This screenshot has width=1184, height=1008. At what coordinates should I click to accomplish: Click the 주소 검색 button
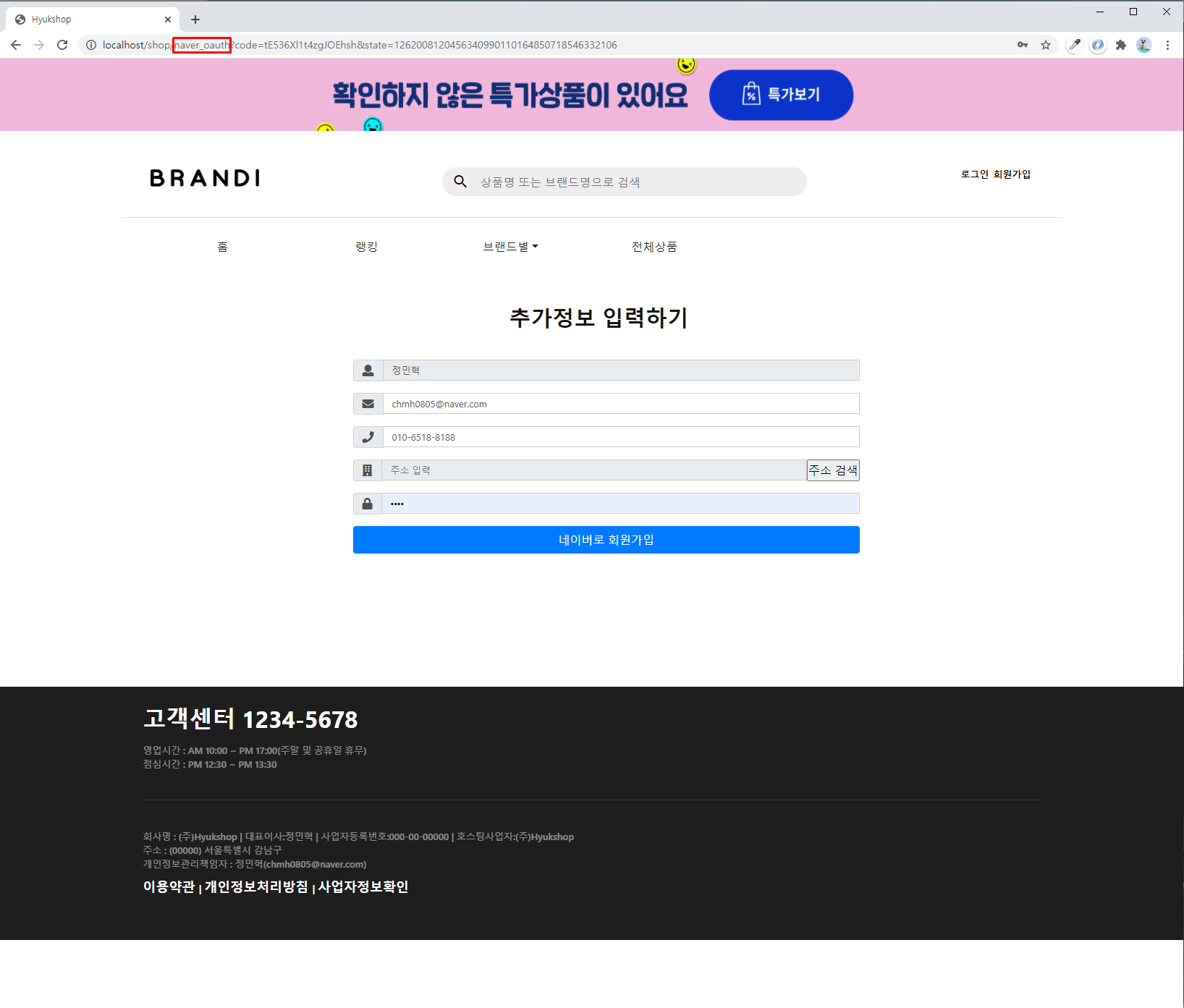(x=833, y=470)
